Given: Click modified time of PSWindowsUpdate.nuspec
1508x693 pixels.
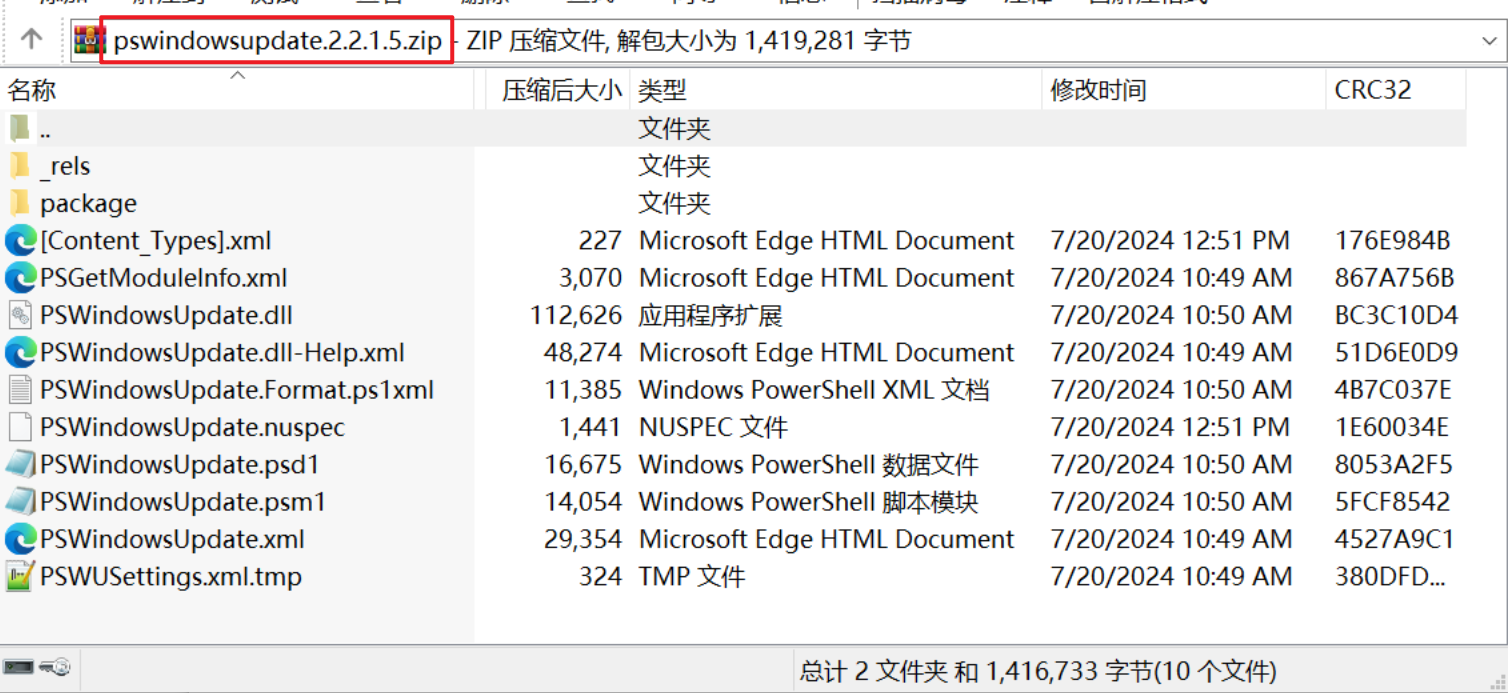Looking at the screenshot, I should tap(1170, 428).
